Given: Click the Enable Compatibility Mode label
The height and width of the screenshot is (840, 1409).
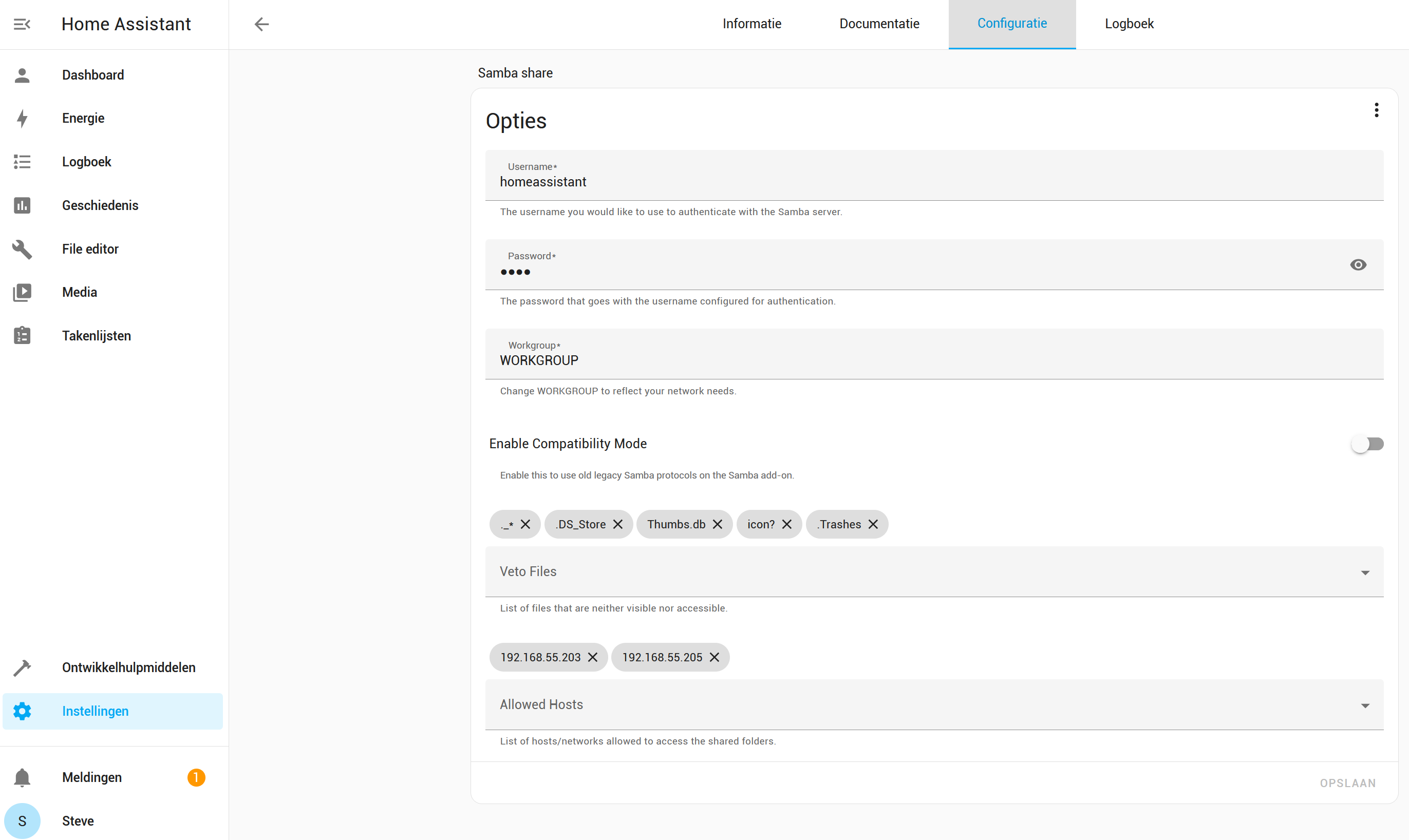Looking at the screenshot, I should (x=568, y=444).
